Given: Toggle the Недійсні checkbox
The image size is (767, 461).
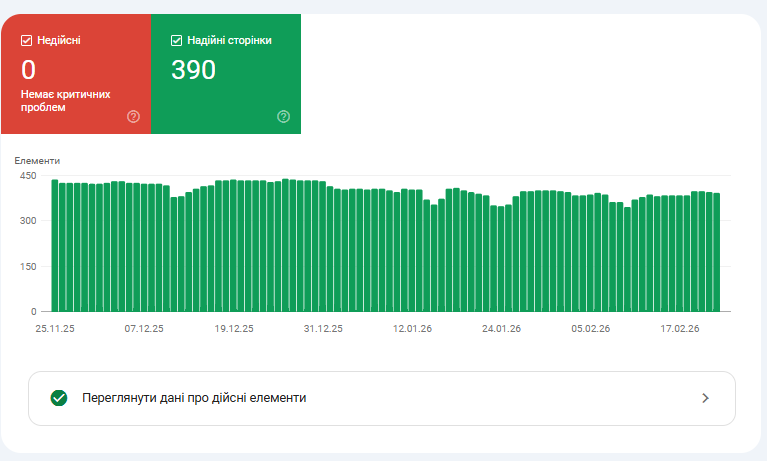Looking at the screenshot, I should tap(27, 41).
